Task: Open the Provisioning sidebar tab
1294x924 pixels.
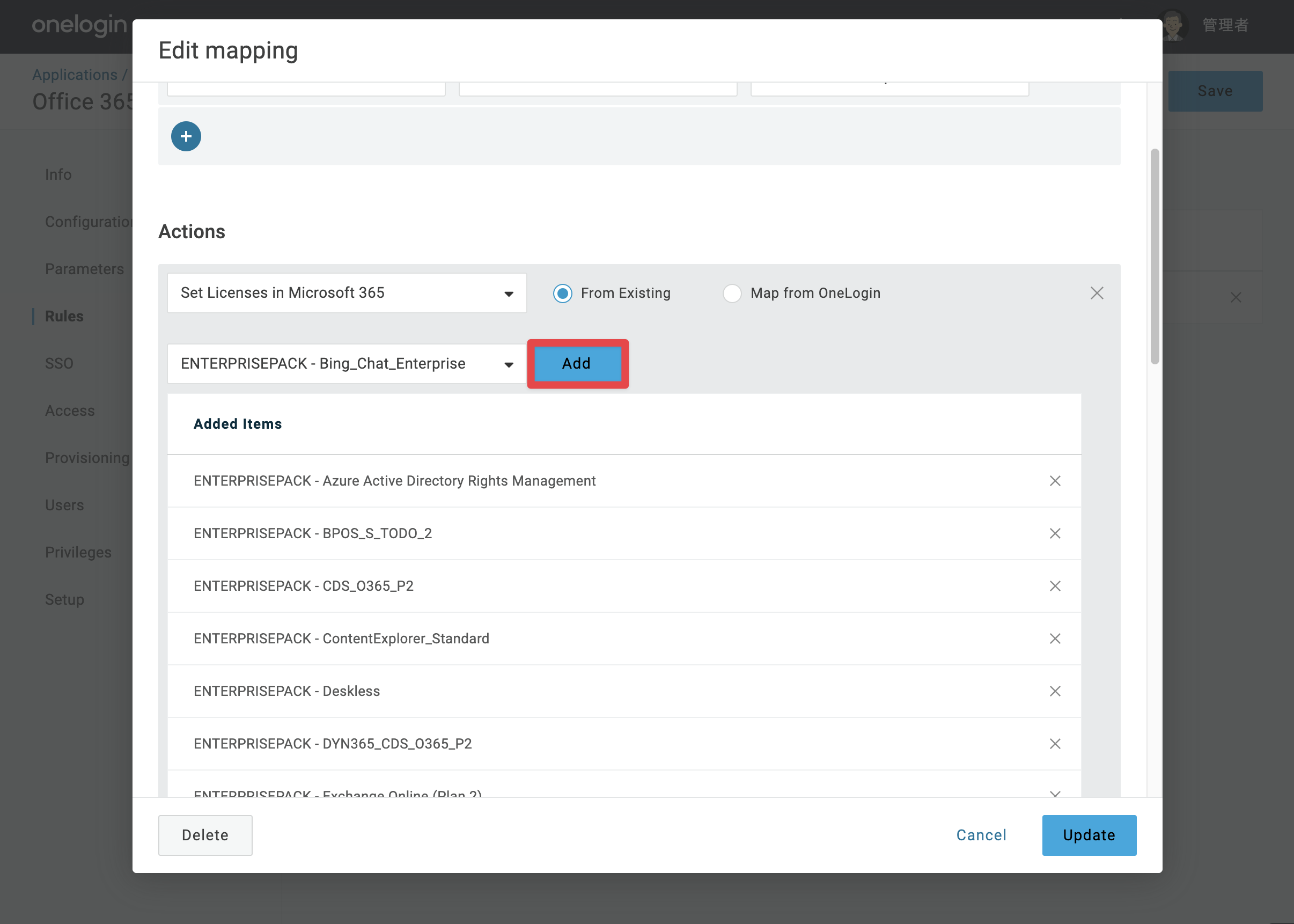Action: pos(87,458)
